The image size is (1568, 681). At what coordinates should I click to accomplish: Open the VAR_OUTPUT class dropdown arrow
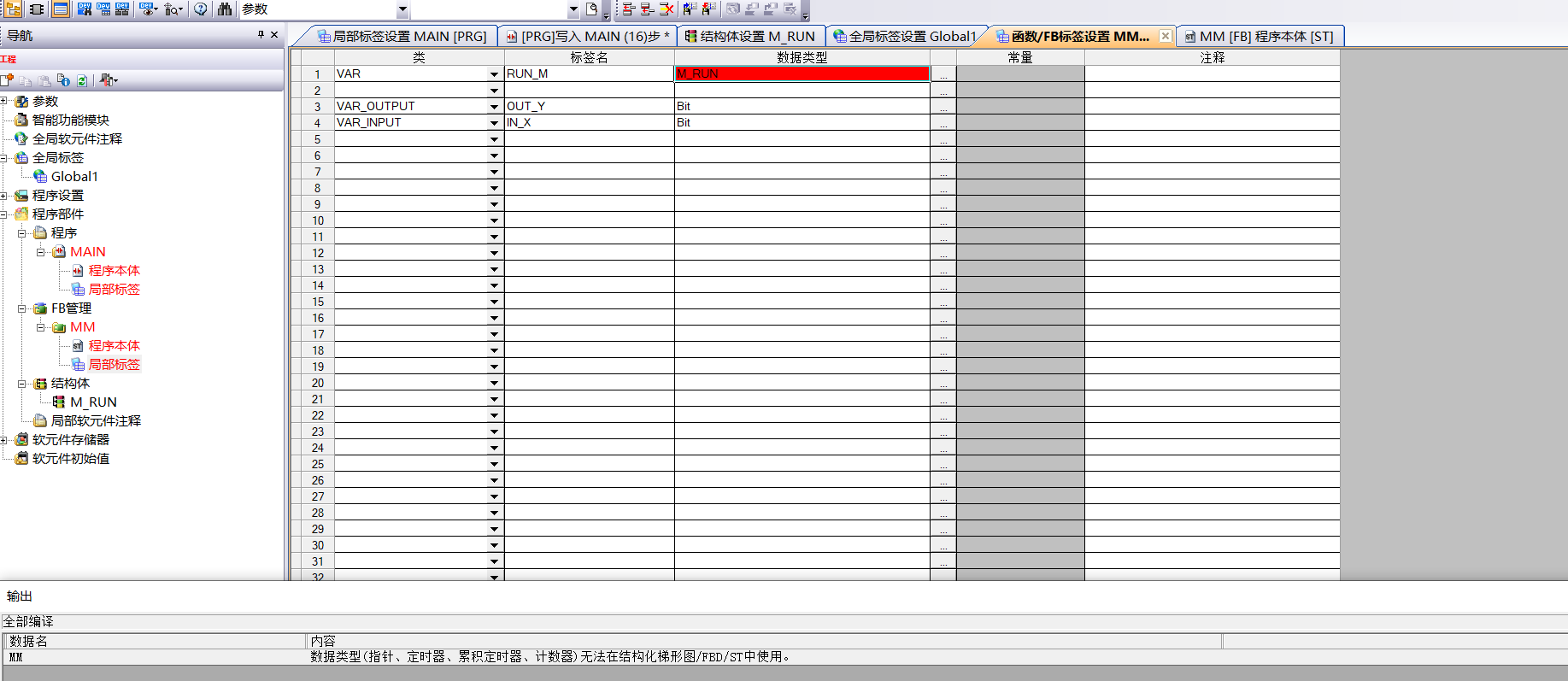(x=494, y=107)
